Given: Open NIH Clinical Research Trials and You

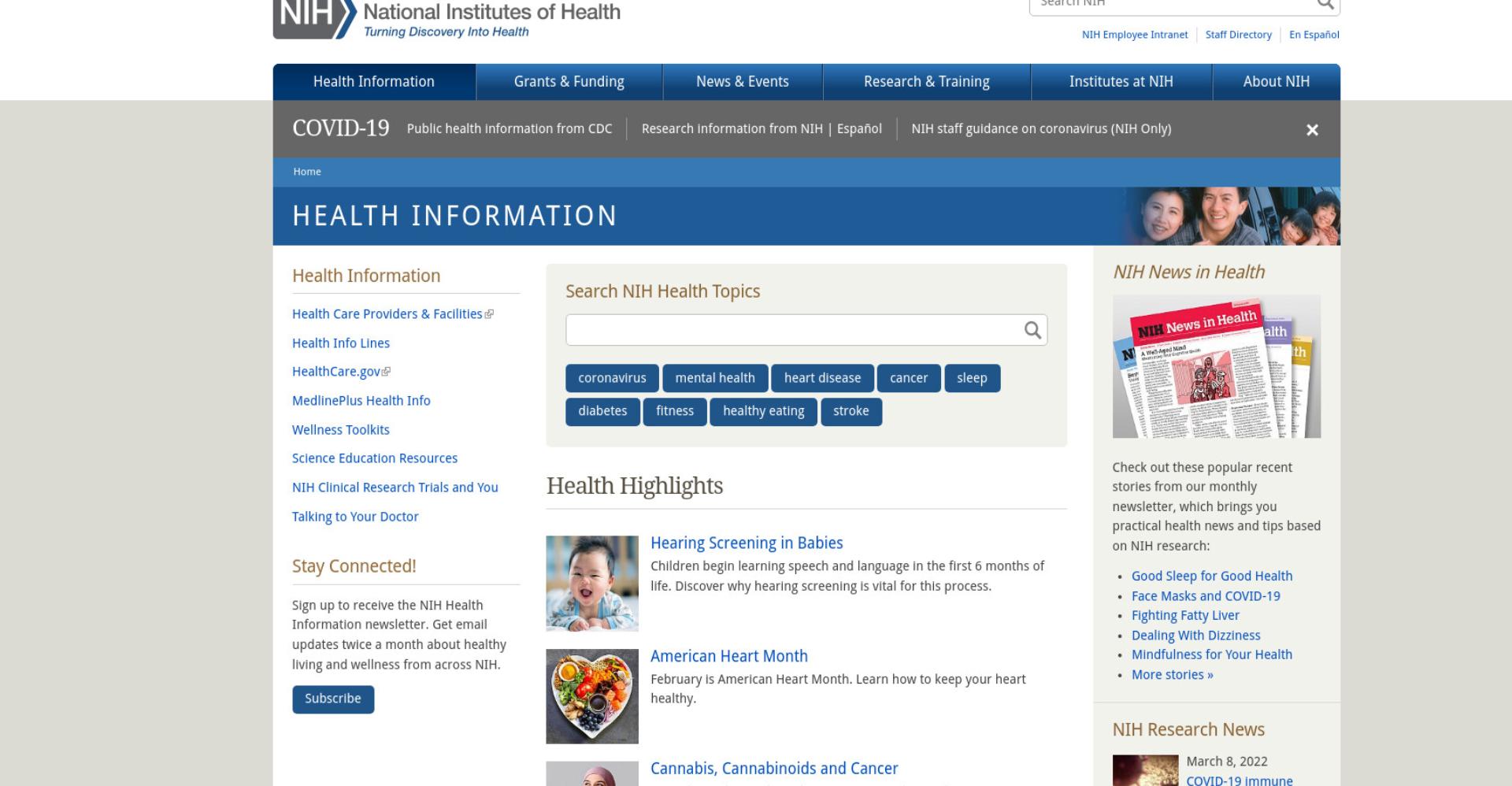Looking at the screenshot, I should point(395,488).
